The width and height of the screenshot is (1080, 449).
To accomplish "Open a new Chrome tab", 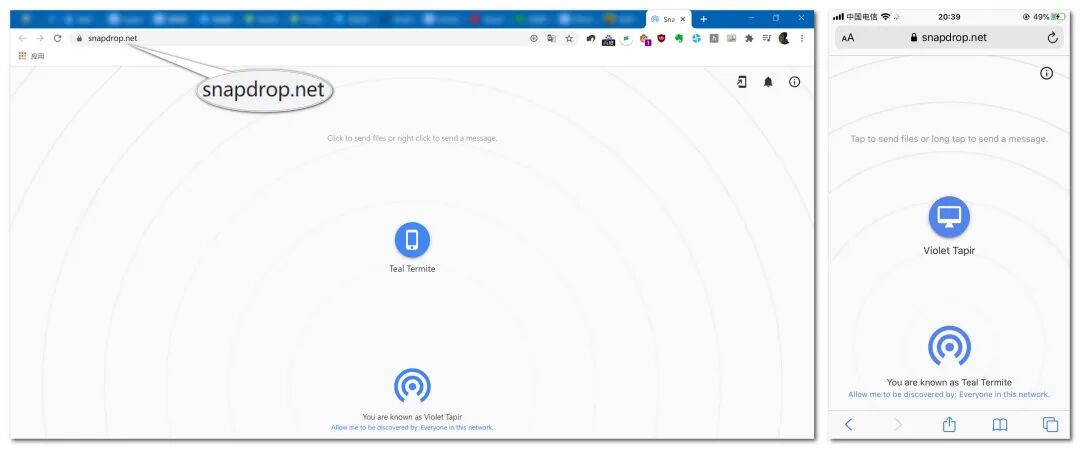I will (703, 19).
